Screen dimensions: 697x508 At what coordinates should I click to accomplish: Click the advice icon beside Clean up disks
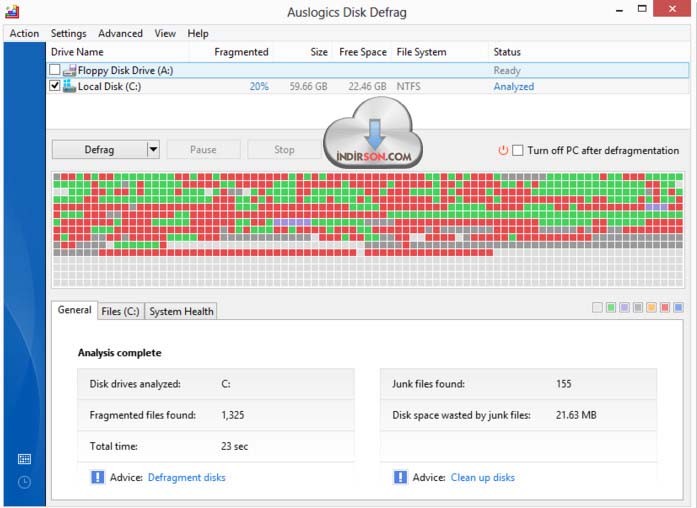(x=400, y=477)
